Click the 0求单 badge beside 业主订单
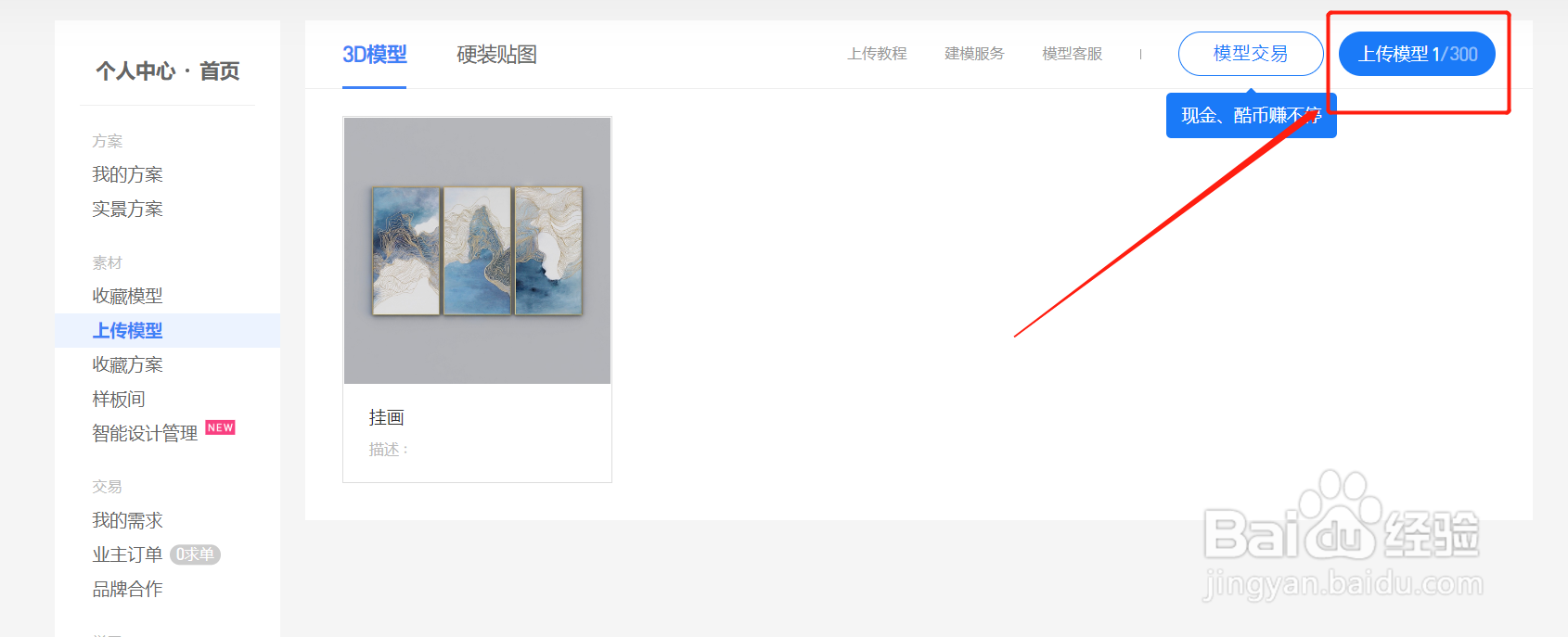The width and height of the screenshot is (1568, 637). pos(195,554)
